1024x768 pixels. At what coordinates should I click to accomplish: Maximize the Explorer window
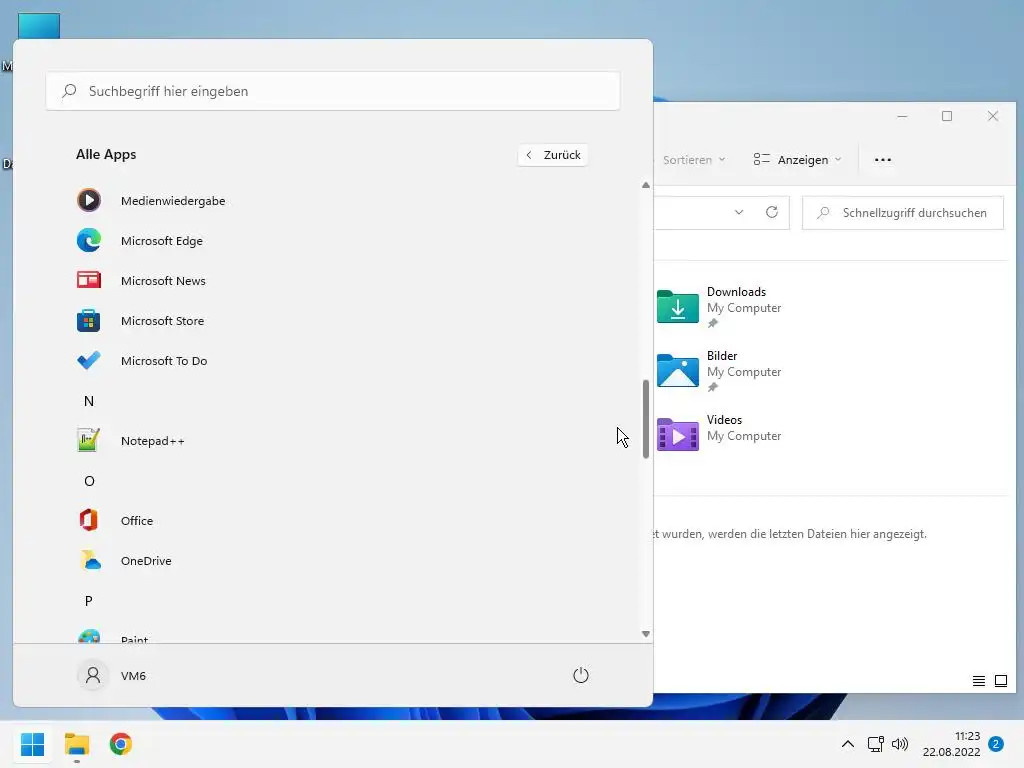(947, 116)
